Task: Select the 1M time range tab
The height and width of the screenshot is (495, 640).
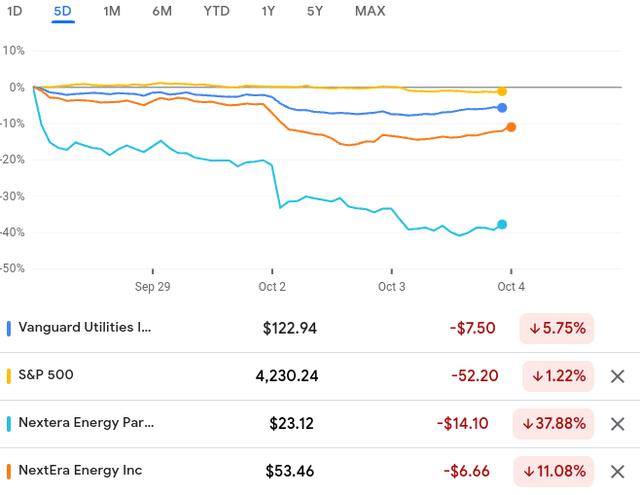Action: pos(113,11)
